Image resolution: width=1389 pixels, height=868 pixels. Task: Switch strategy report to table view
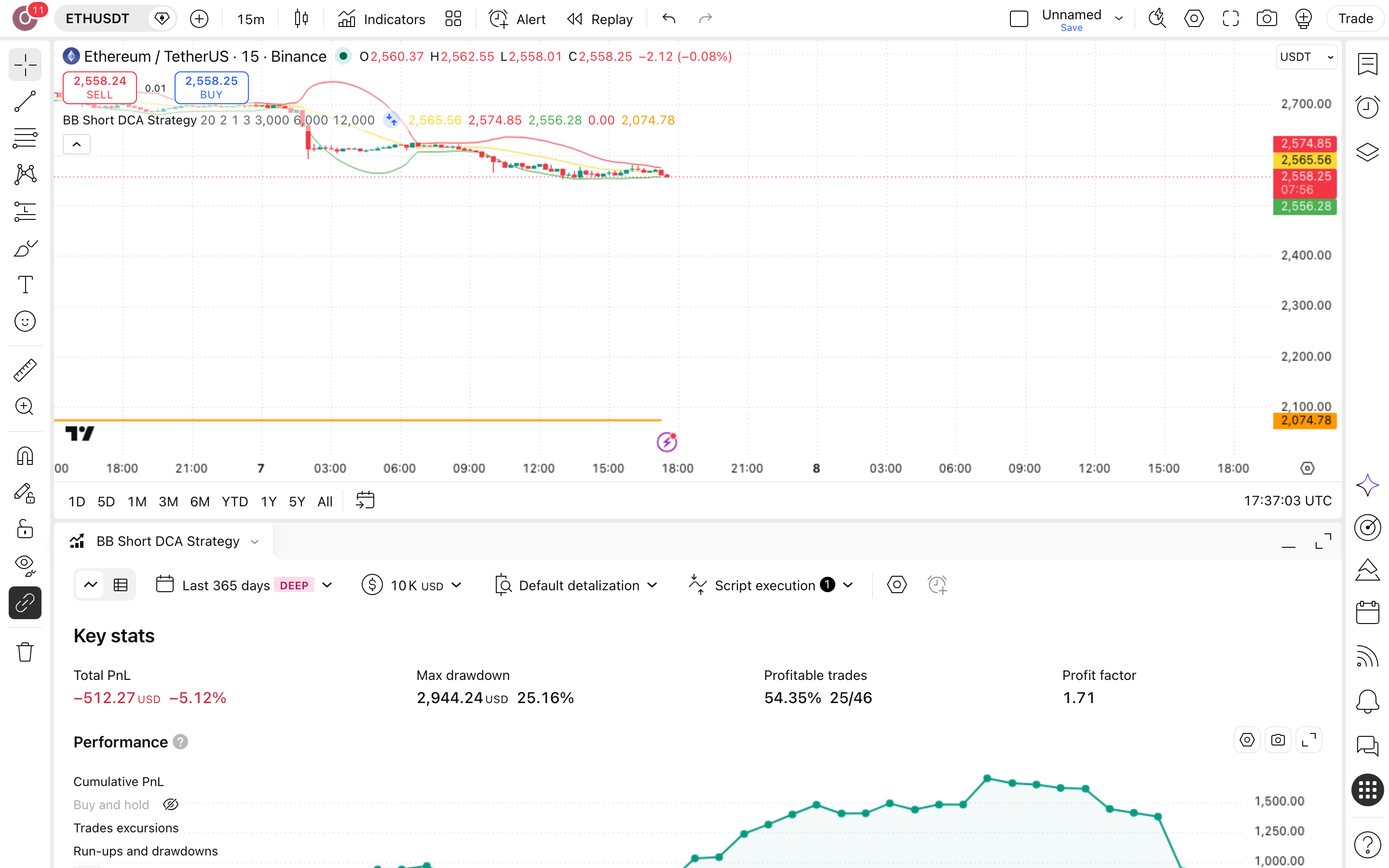click(121, 585)
